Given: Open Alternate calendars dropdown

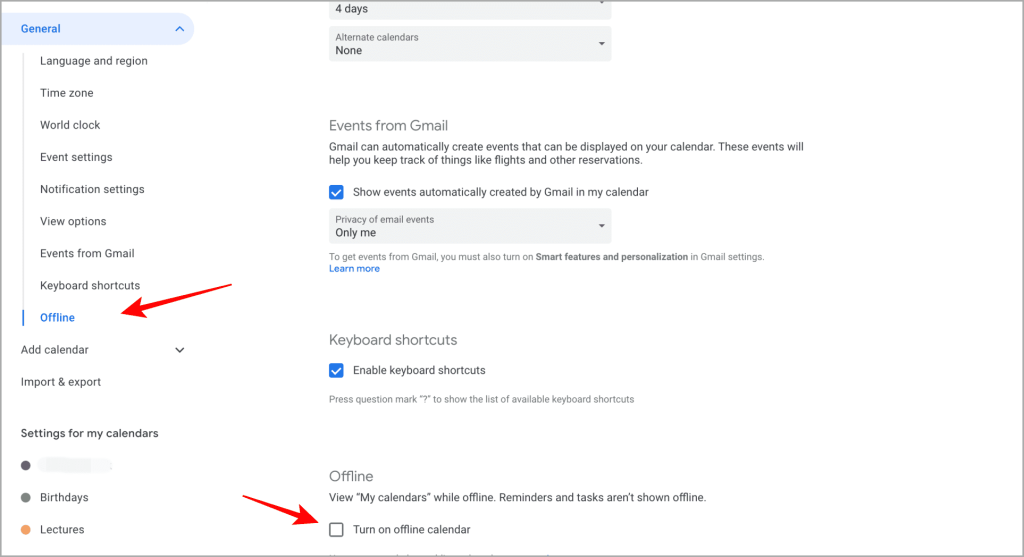Looking at the screenshot, I should (x=470, y=44).
